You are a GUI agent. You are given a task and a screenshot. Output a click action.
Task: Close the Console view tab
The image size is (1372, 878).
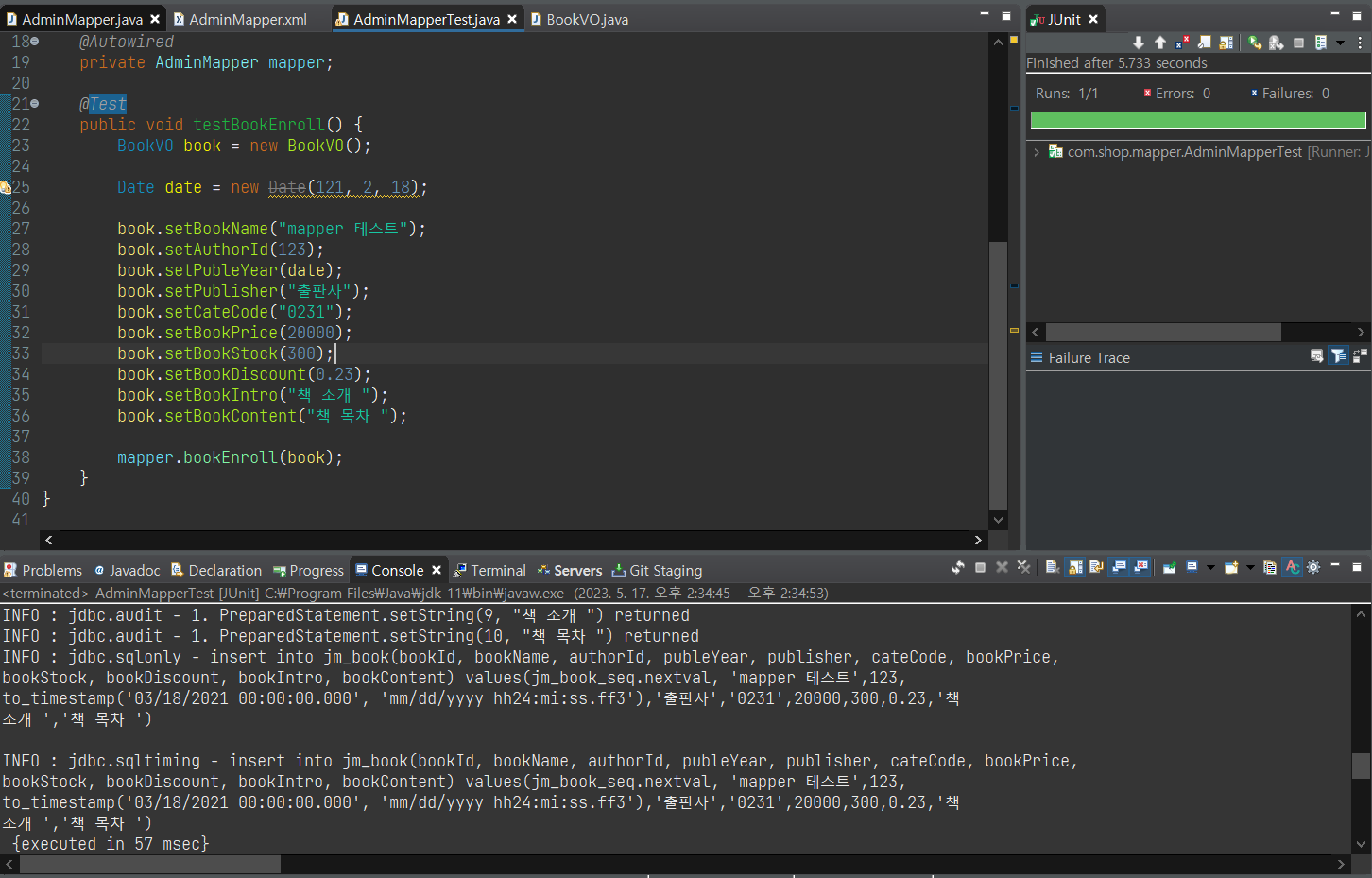[437, 570]
